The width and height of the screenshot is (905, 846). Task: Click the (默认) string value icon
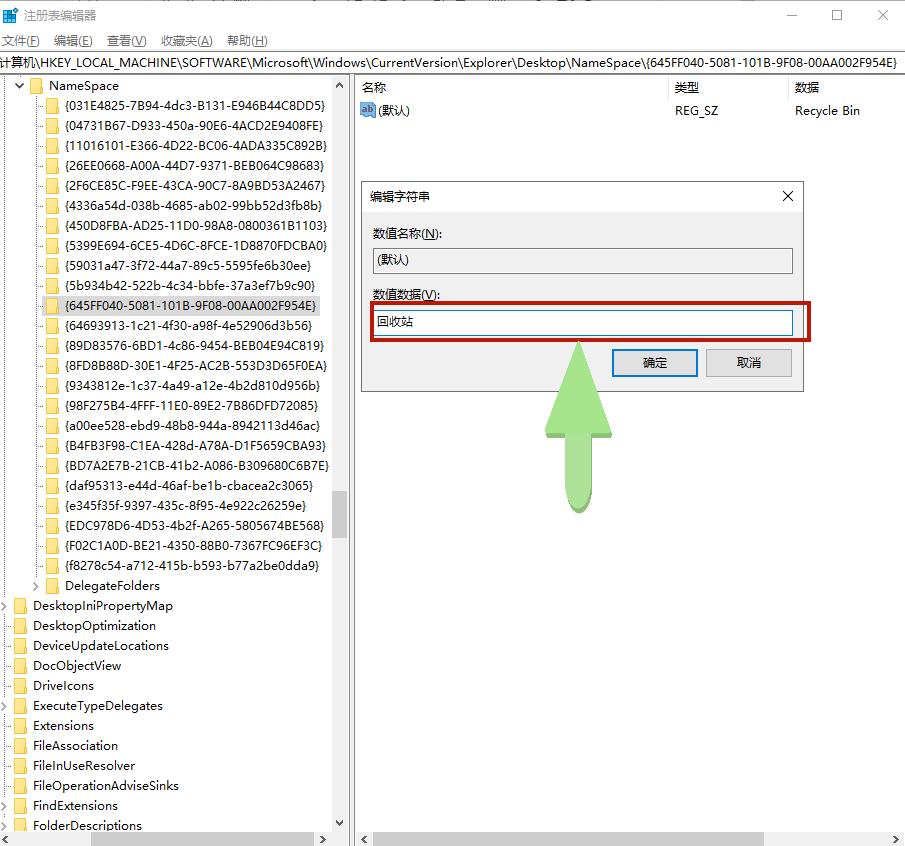click(367, 110)
